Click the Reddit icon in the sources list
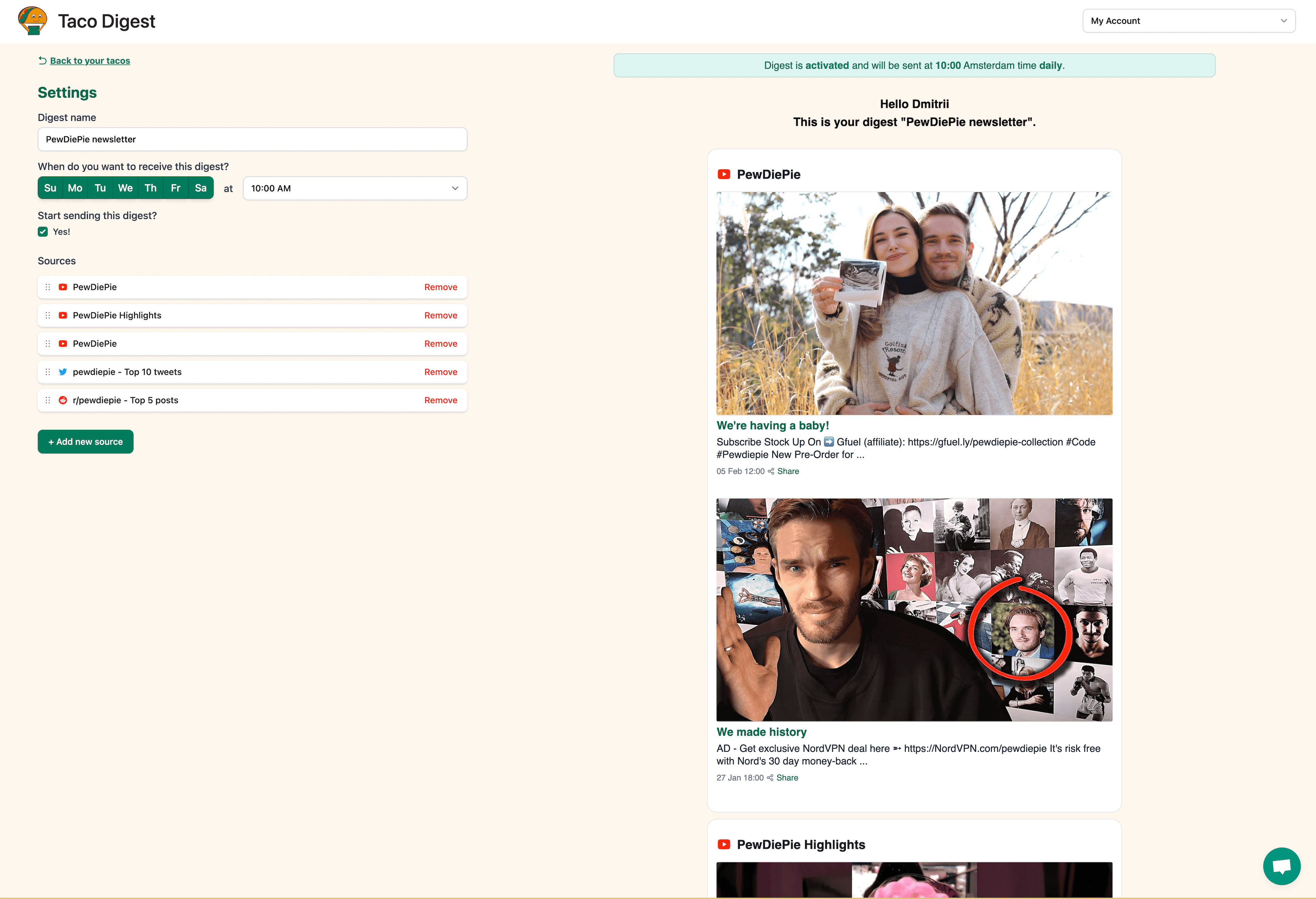Image resolution: width=1316 pixels, height=899 pixels. (63, 400)
